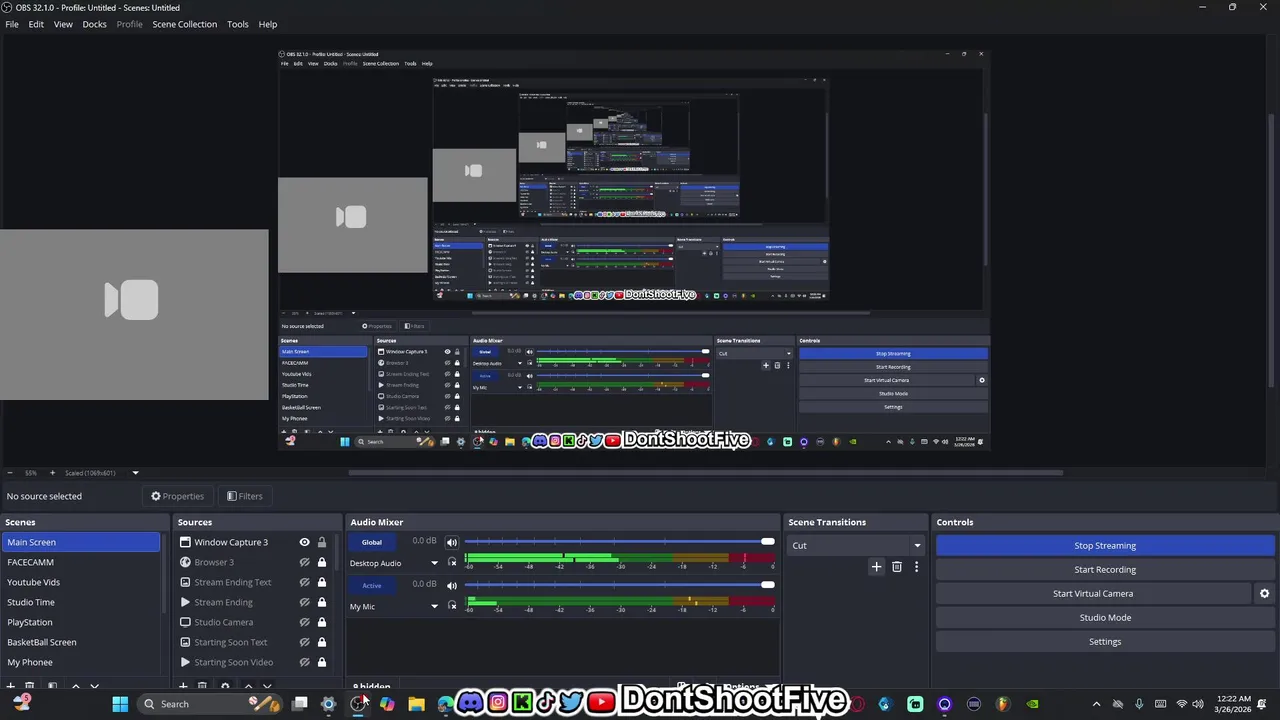The height and width of the screenshot is (720, 1280).
Task: Click the Window Capture 3 source type icon
Action: click(185, 542)
